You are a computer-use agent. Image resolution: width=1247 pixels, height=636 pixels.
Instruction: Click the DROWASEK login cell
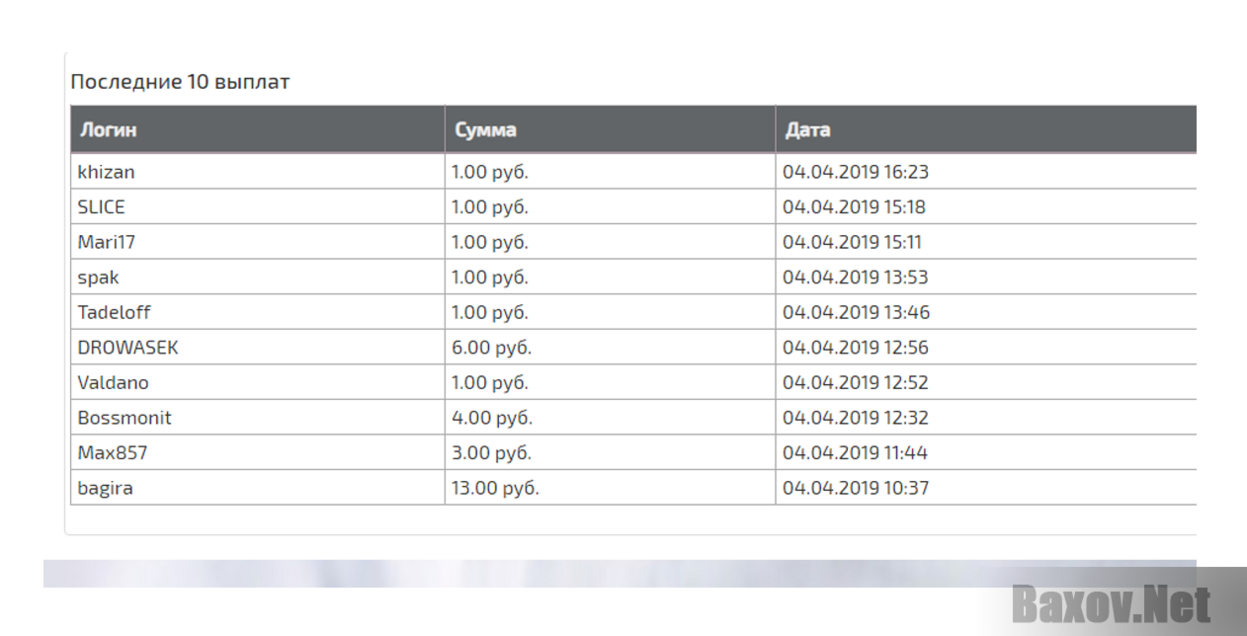pos(258,347)
